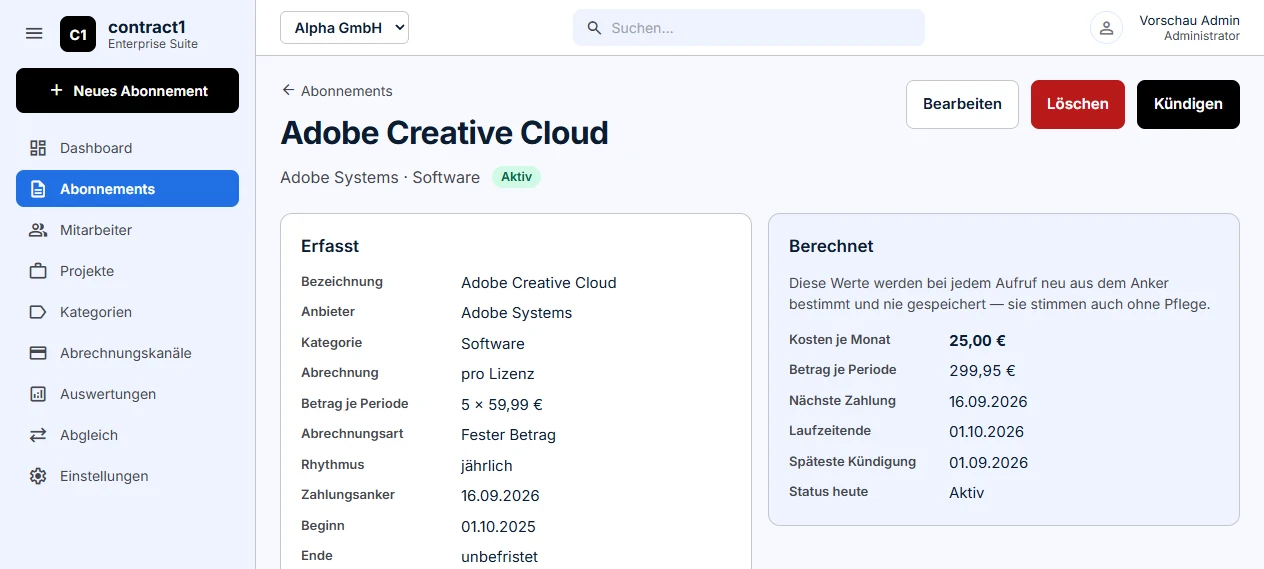Click Rhythmus value jährlich
Viewport: 1264px width, 569px height.
coord(487,465)
